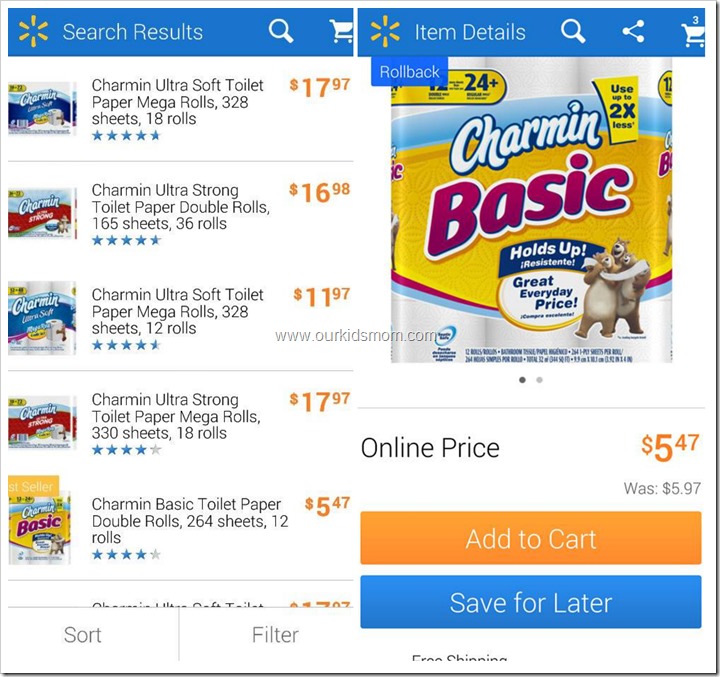Select first image pagination dot
Screen dimensions: 720x677
[522, 380]
